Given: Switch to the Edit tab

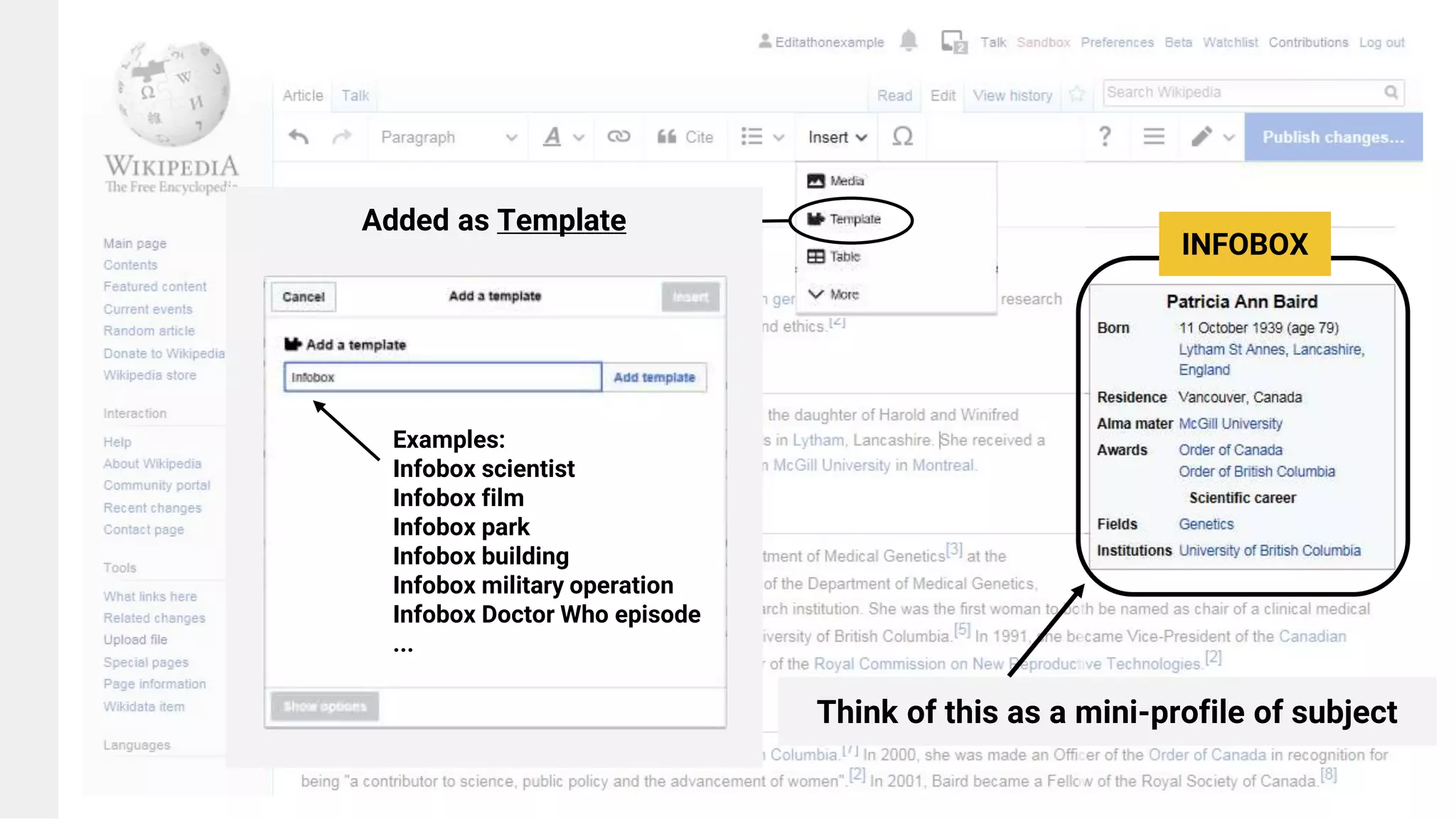Looking at the screenshot, I should pos(943,95).
